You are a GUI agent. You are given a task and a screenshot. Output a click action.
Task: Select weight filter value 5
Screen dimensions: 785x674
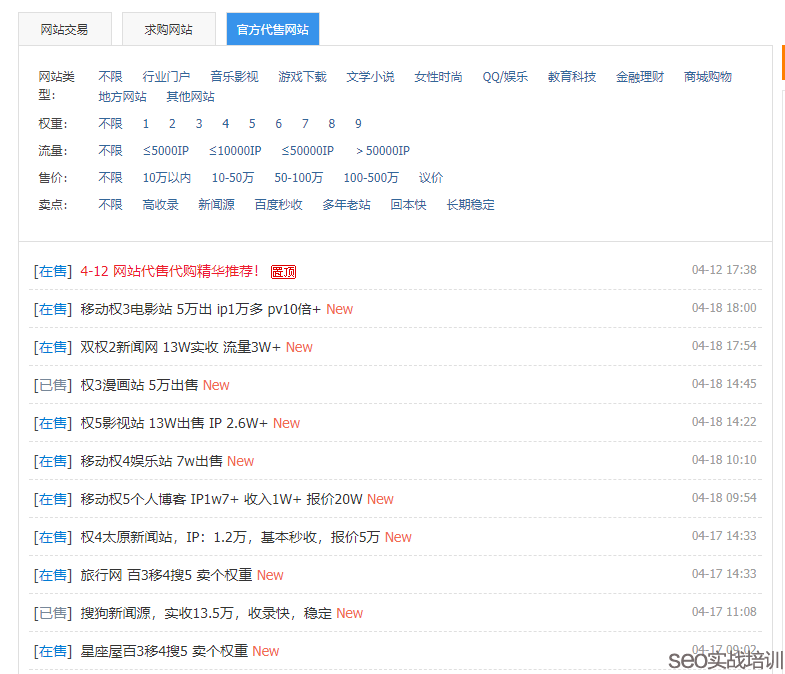pyautogui.click(x=252, y=124)
